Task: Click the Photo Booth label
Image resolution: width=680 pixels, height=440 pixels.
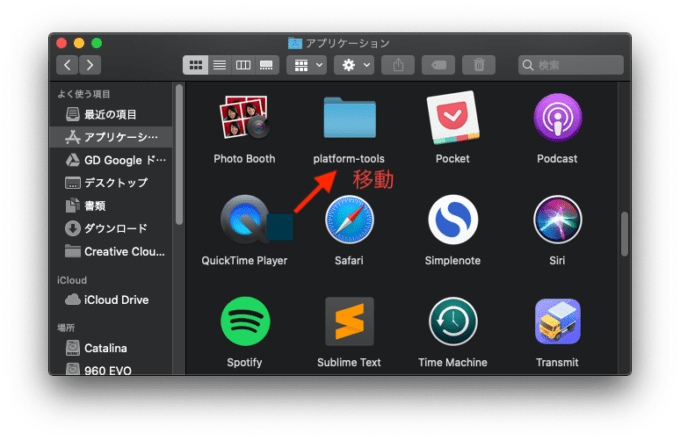Action: click(x=244, y=159)
